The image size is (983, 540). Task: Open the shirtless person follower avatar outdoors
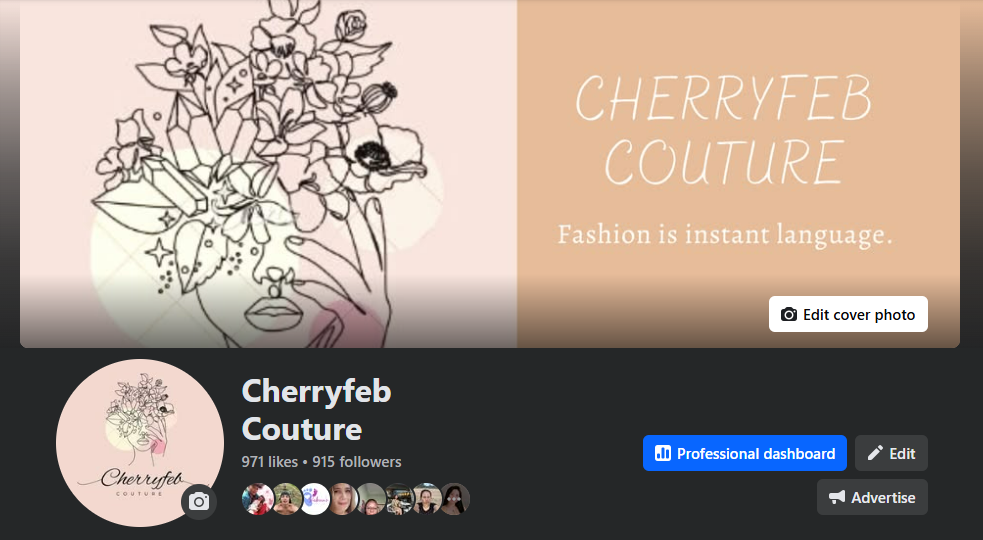pos(286,499)
